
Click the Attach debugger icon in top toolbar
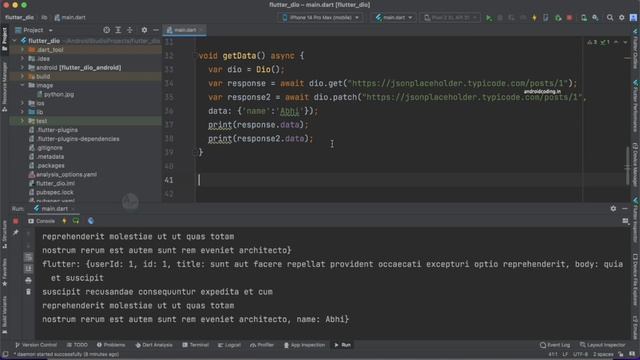[558, 18]
